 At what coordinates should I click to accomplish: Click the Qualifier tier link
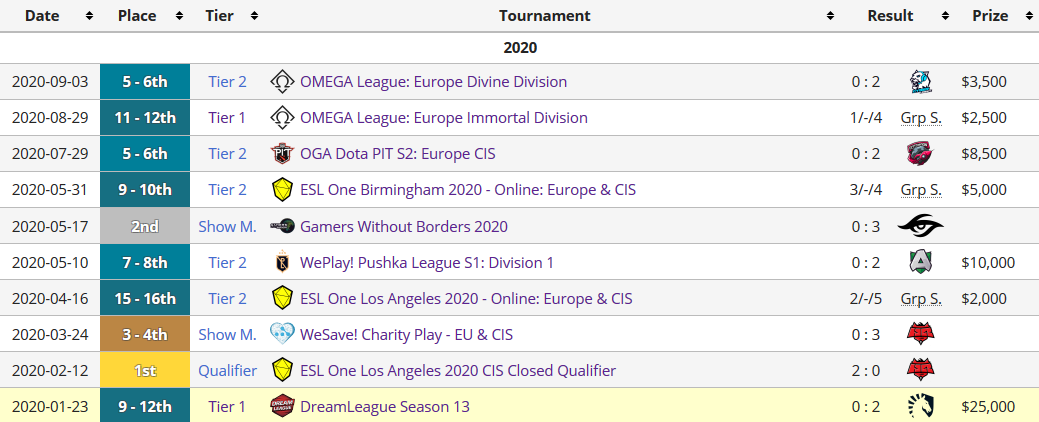tap(227, 370)
